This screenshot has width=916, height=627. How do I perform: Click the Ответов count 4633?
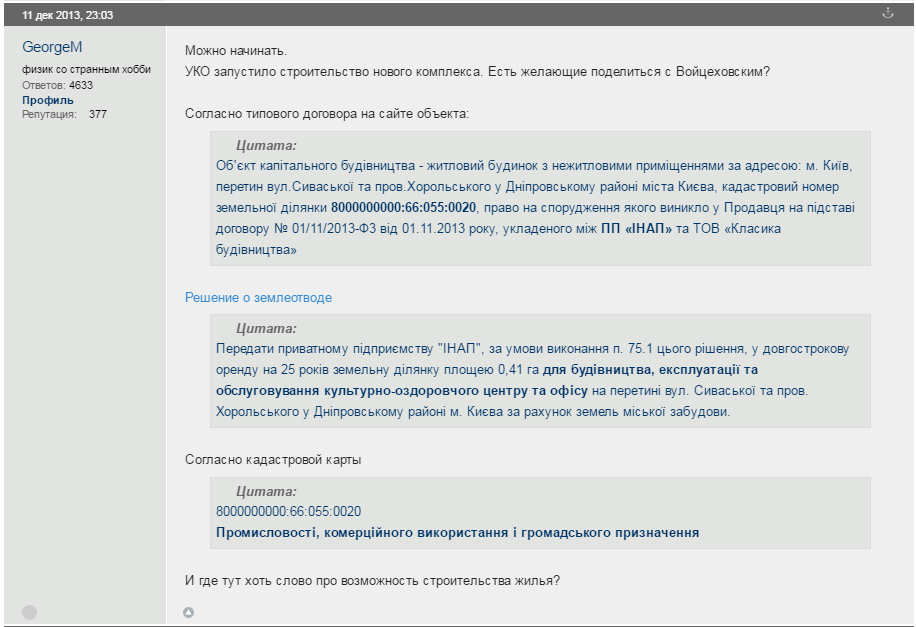(81, 85)
